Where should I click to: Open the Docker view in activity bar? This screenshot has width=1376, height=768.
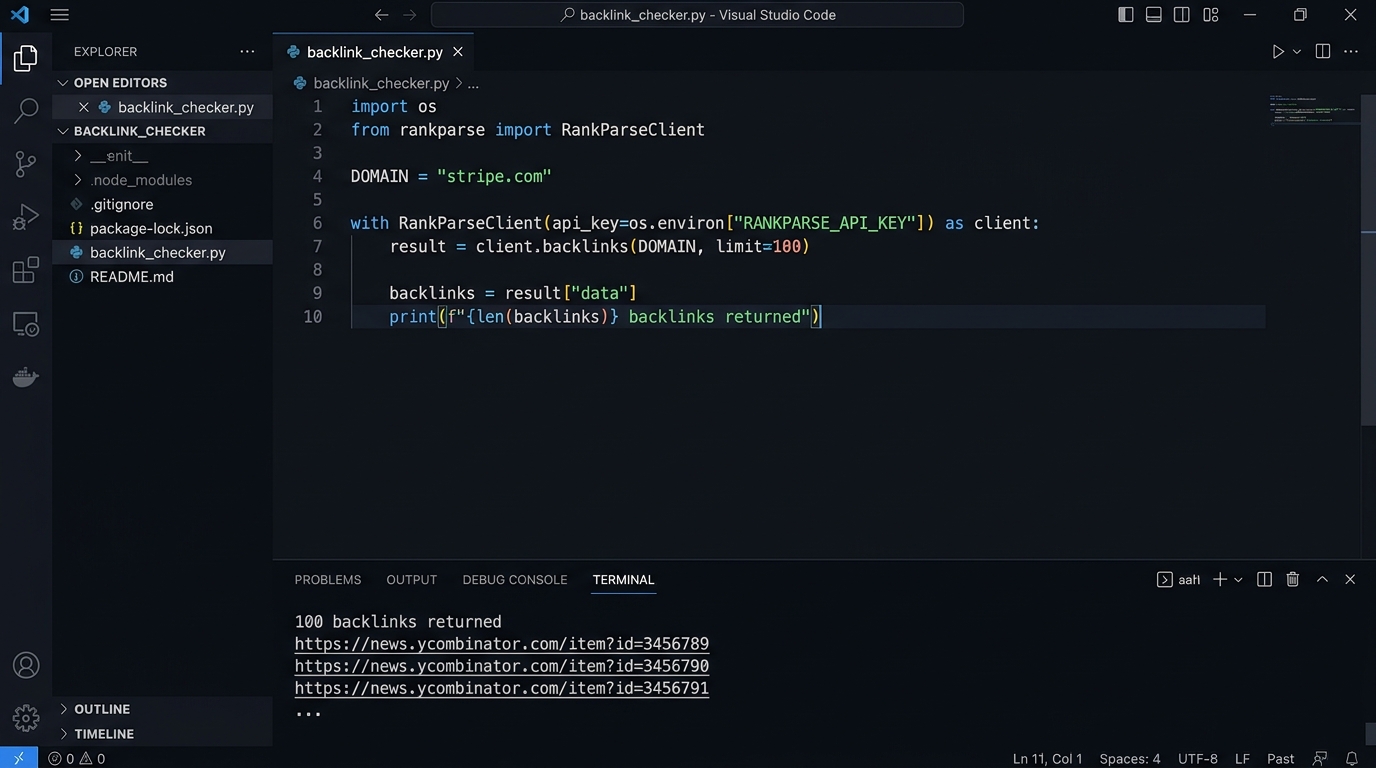pyautogui.click(x=26, y=377)
